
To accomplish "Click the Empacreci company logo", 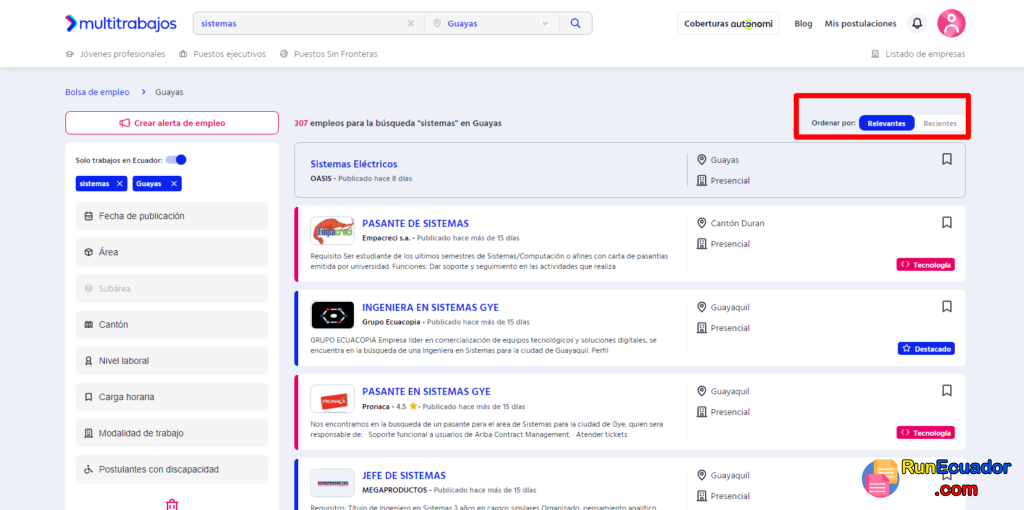I will click(x=332, y=231).
